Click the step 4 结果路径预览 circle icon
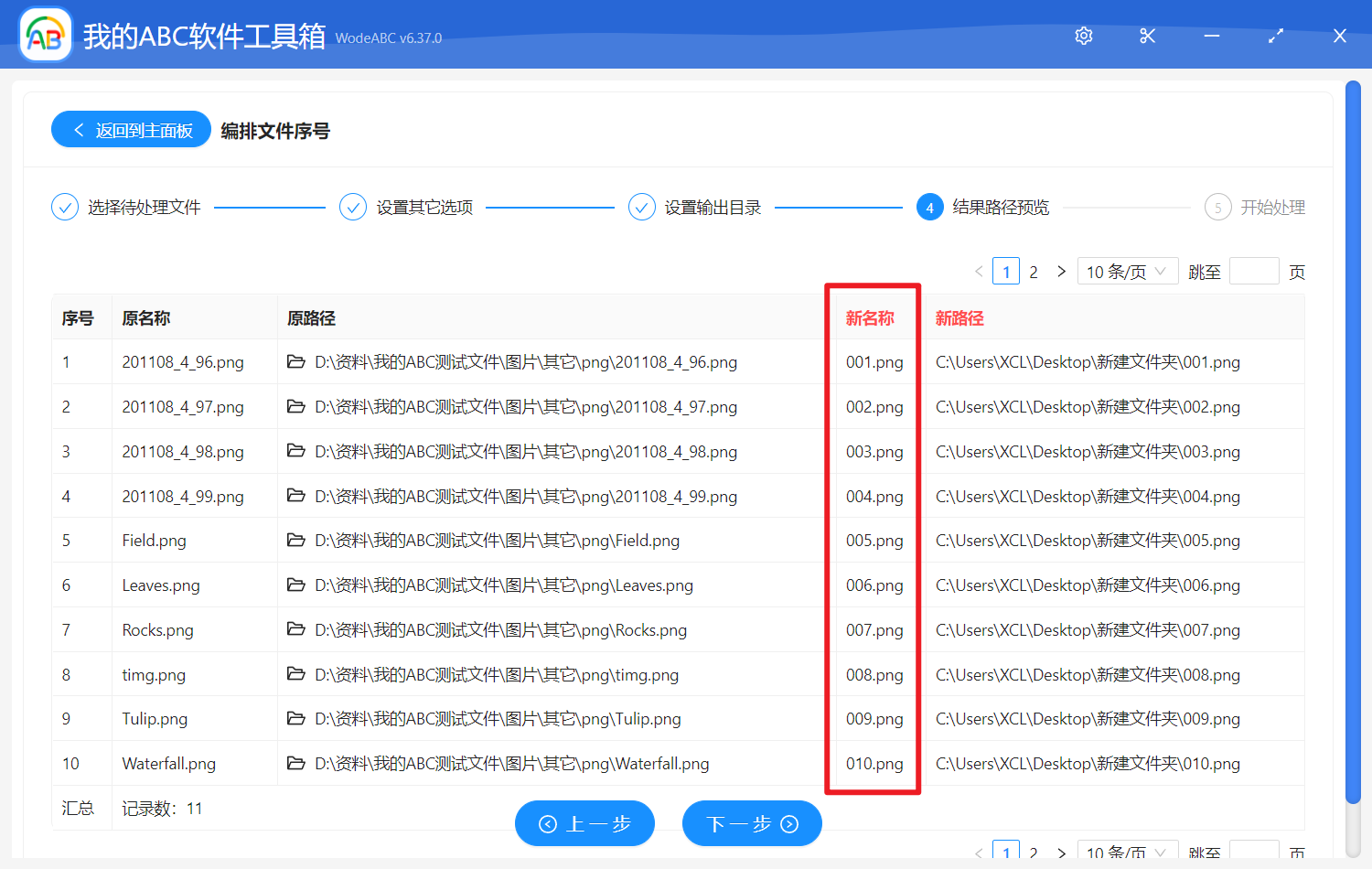The height and width of the screenshot is (869, 1372). 929,207
